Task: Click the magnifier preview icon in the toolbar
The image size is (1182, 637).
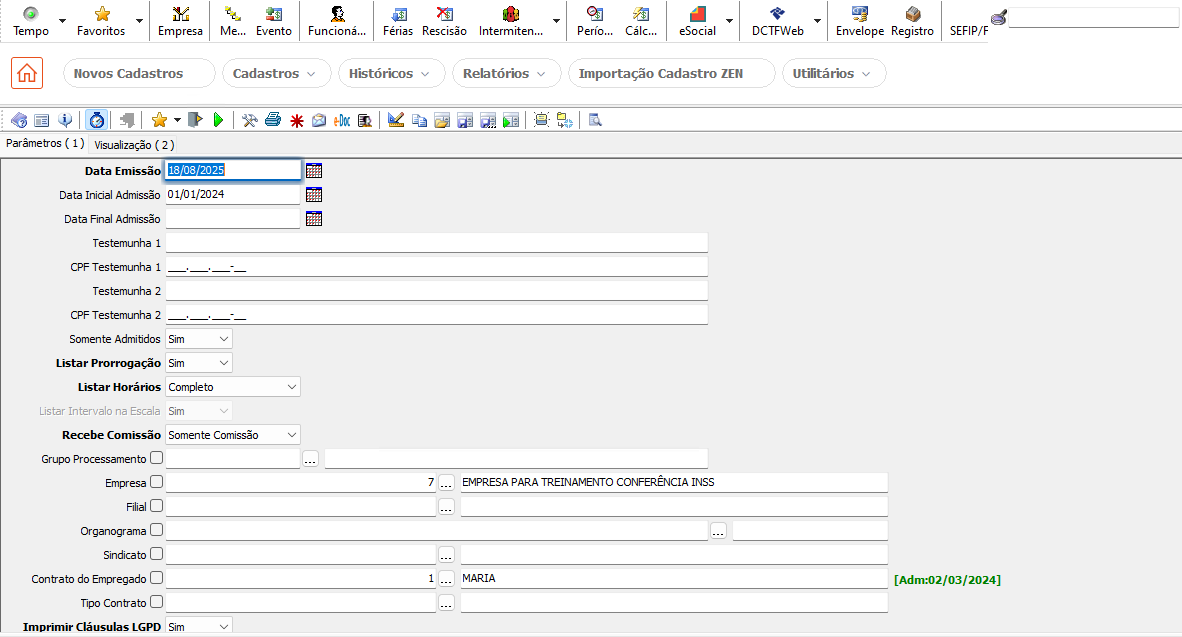Action: pyautogui.click(x=595, y=120)
